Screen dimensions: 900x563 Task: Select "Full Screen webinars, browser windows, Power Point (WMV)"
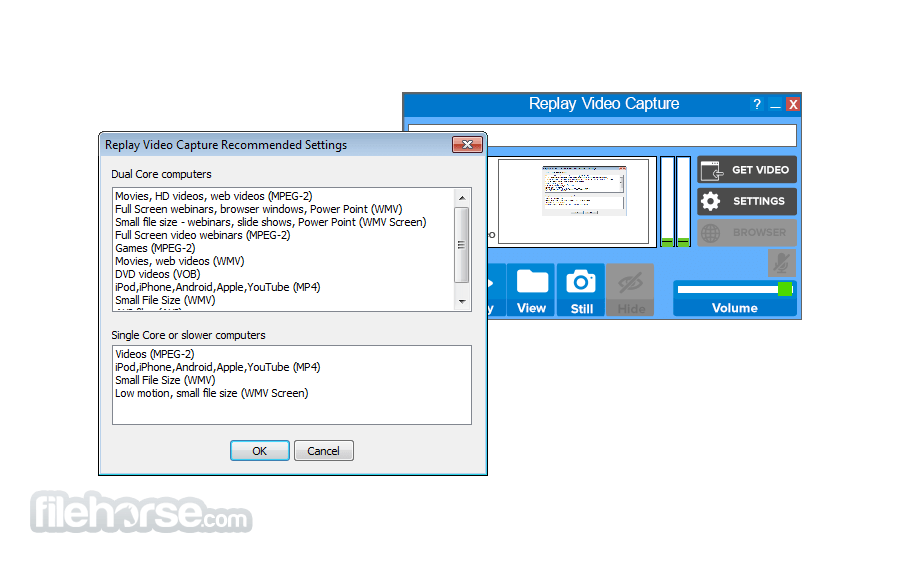coord(258,209)
